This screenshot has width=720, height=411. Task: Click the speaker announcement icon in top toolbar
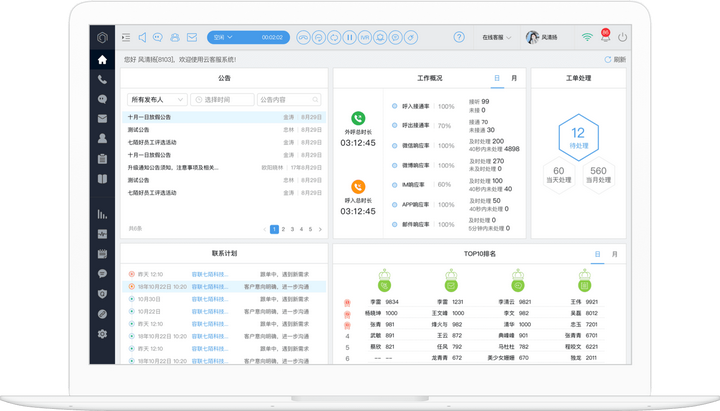142,37
